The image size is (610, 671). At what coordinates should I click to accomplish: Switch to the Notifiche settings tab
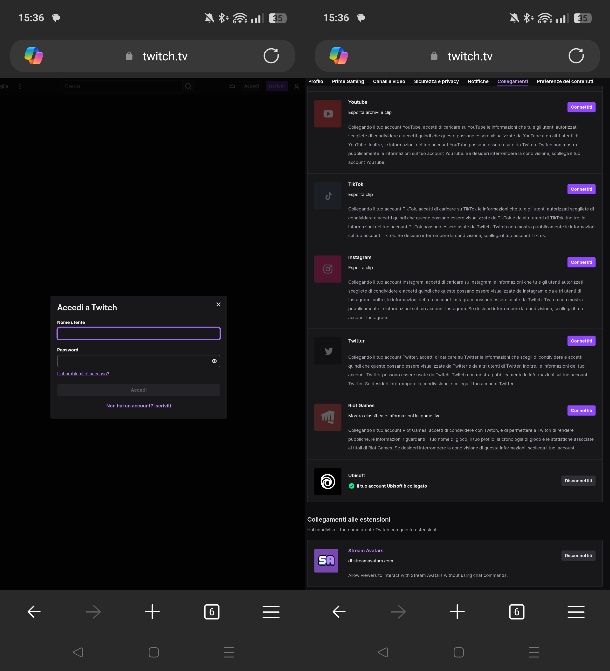tap(478, 81)
